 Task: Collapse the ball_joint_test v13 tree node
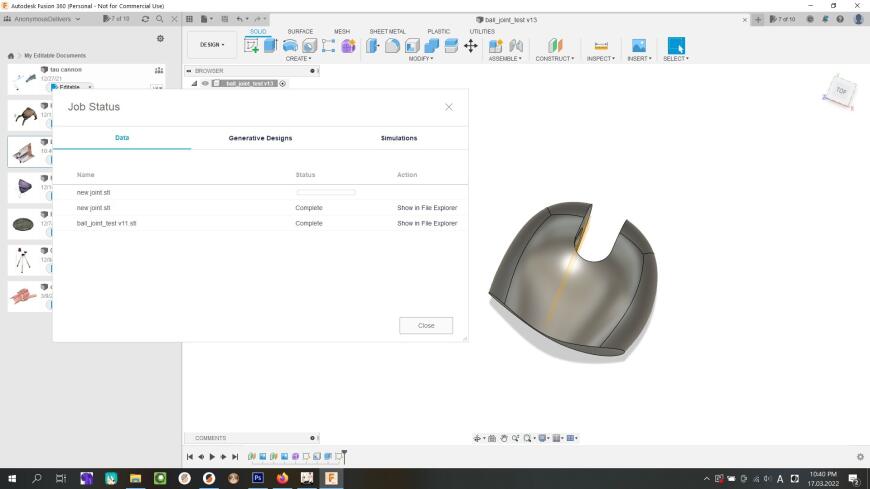[x=194, y=83]
